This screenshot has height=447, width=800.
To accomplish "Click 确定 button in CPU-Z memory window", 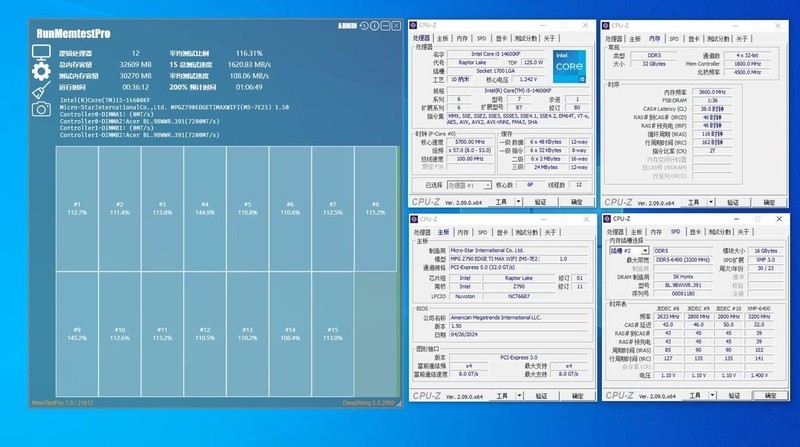I will pos(769,203).
